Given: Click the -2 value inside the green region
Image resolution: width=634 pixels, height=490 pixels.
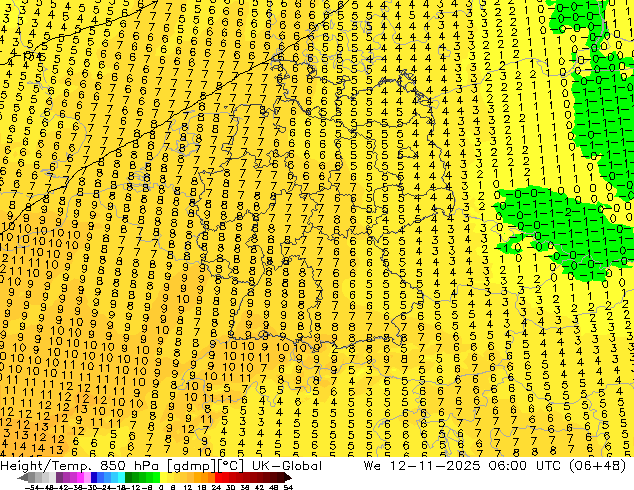Looking at the screenshot, I should [566, 211].
